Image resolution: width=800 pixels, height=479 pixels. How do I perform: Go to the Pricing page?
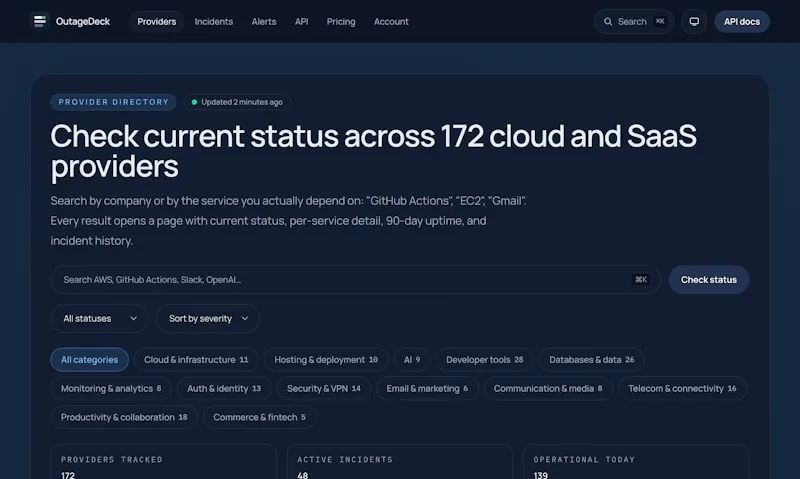(341, 21)
